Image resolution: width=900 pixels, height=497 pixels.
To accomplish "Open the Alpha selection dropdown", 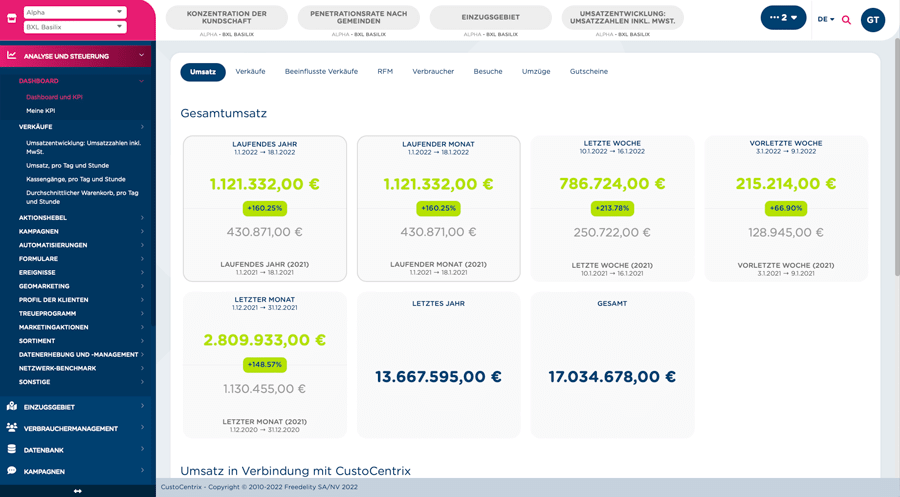I will [x=75, y=12].
